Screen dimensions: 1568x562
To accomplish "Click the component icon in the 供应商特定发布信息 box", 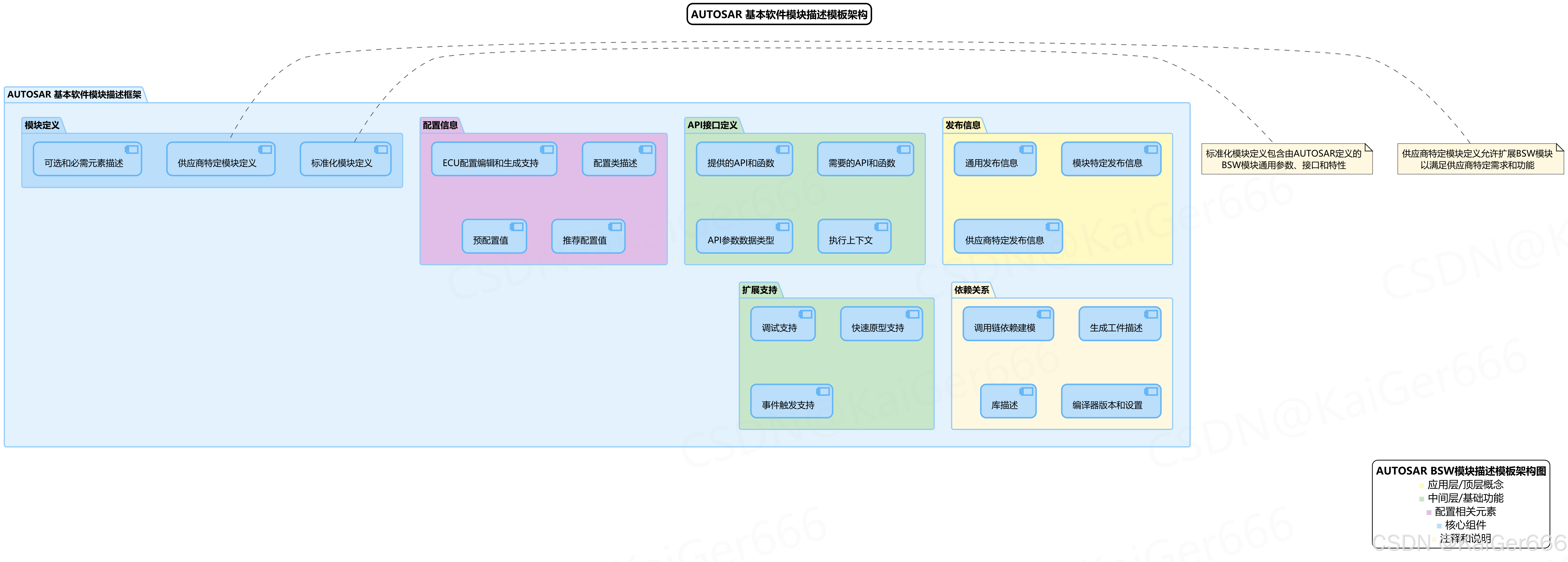I will (1052, 227).
